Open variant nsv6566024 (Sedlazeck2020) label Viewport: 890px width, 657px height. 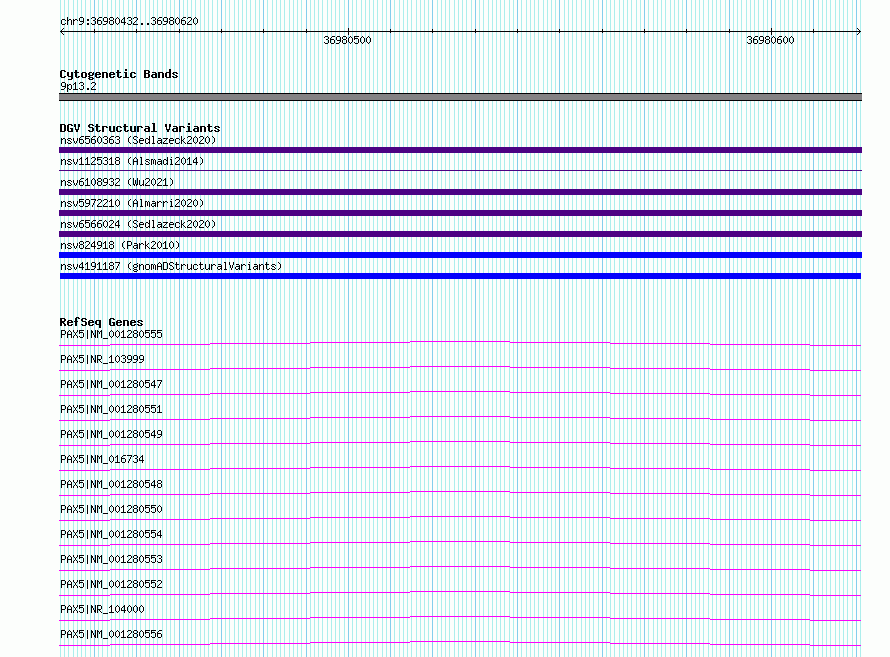point(138,224)
